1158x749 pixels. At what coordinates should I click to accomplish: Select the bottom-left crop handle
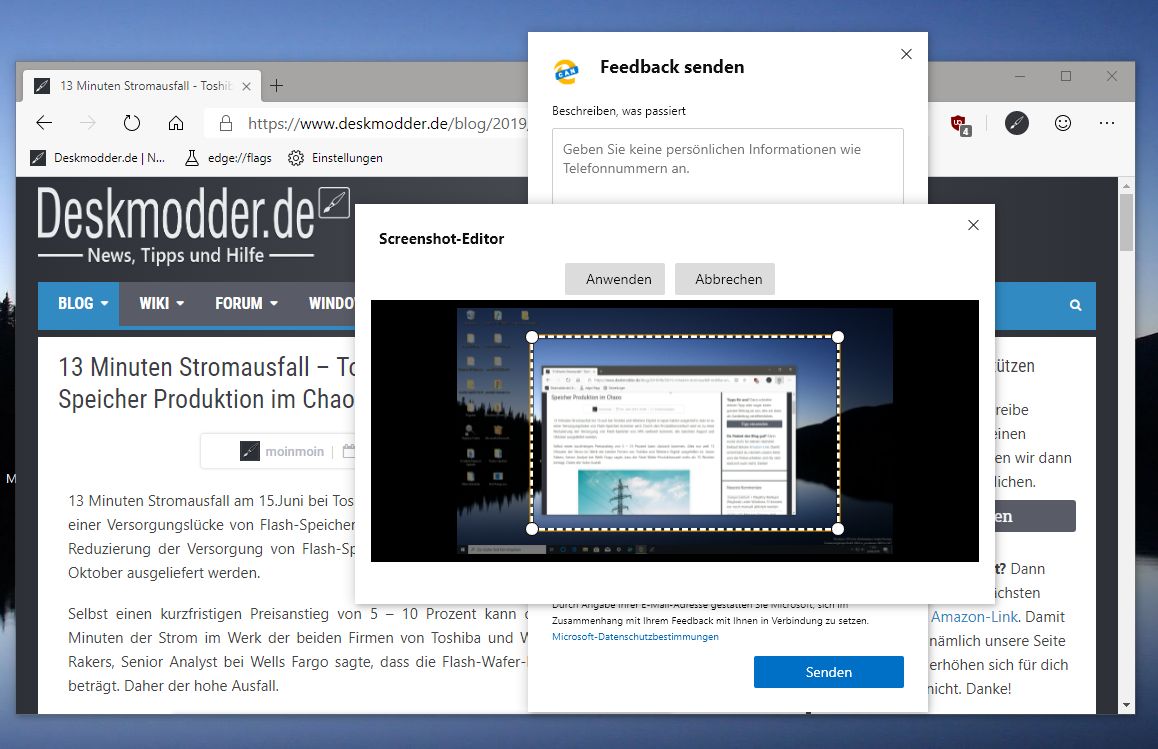(532, 529)
